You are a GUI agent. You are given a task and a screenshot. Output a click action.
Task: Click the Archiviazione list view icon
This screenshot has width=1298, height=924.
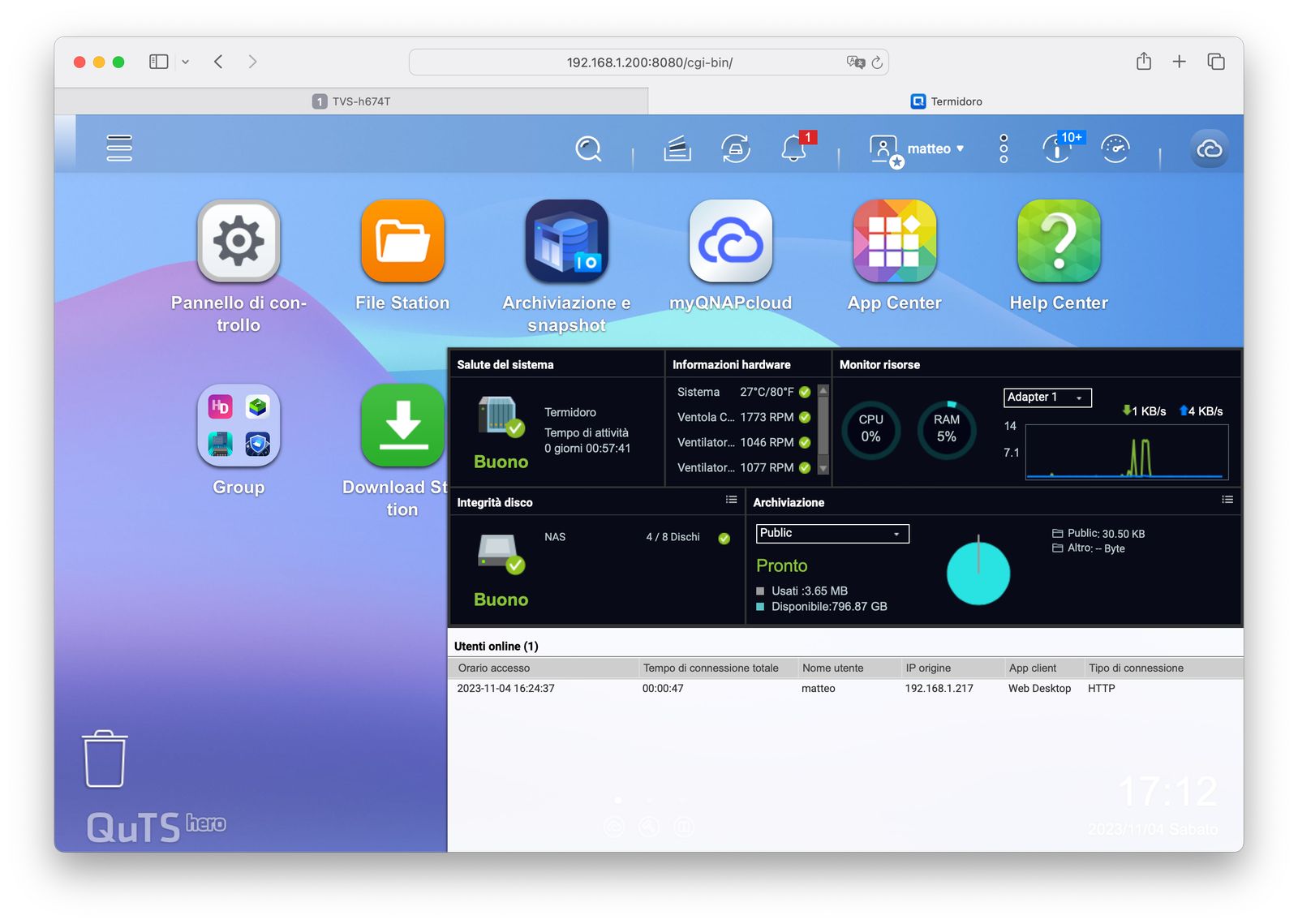click(1227, 501)
